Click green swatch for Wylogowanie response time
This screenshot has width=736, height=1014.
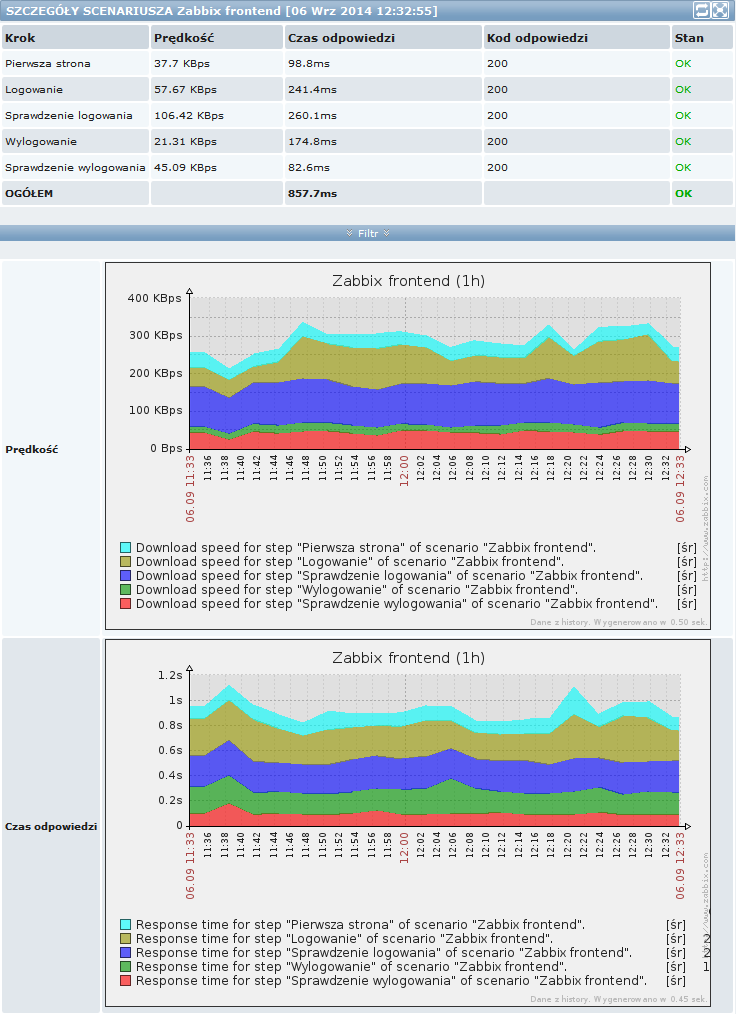click(125, 967)
